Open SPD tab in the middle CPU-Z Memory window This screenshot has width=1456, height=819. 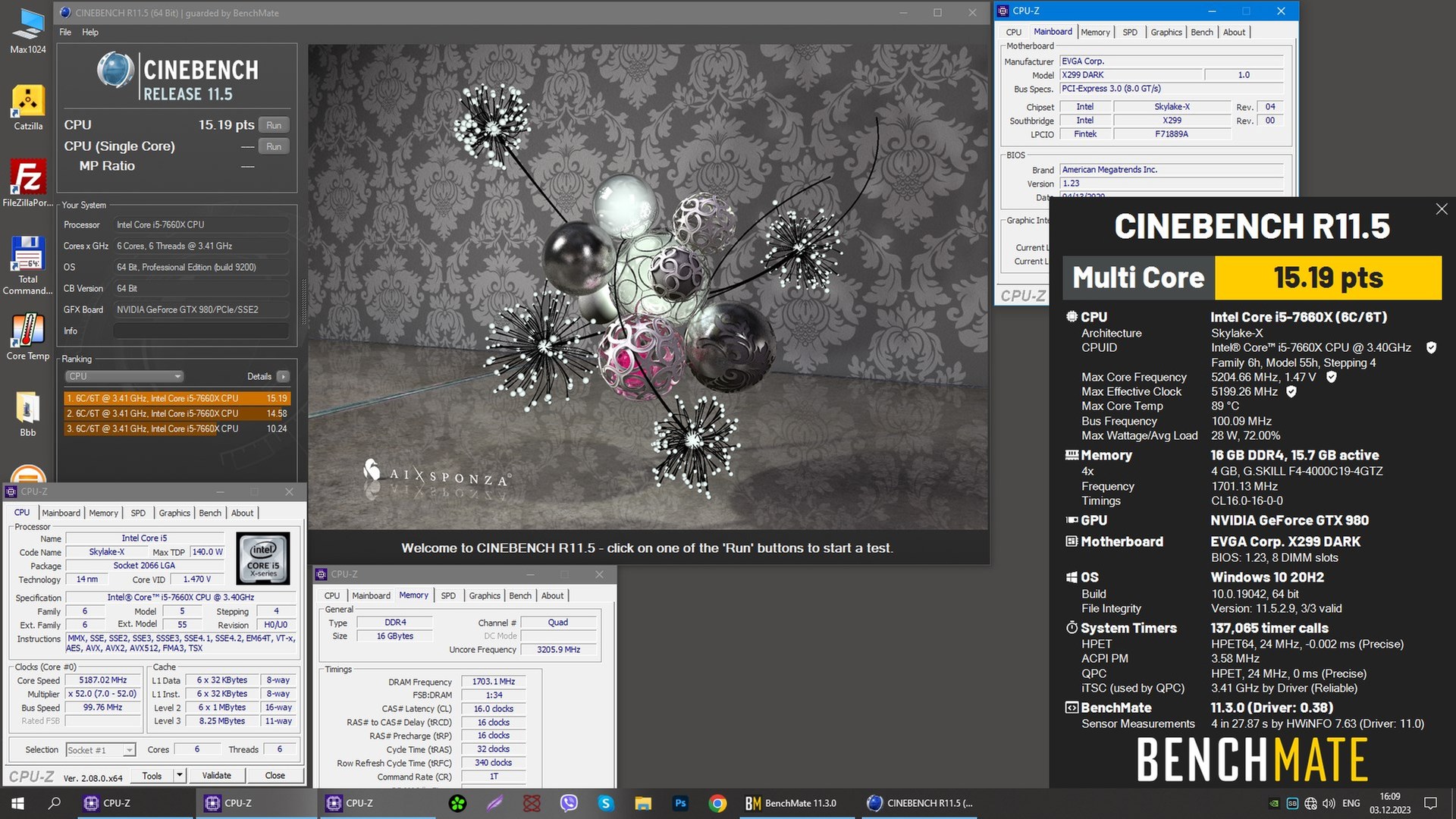point(448,595)
